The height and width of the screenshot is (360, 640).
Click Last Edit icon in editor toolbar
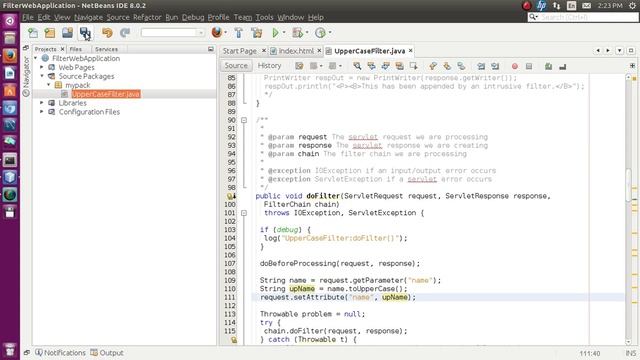point(299,66)
